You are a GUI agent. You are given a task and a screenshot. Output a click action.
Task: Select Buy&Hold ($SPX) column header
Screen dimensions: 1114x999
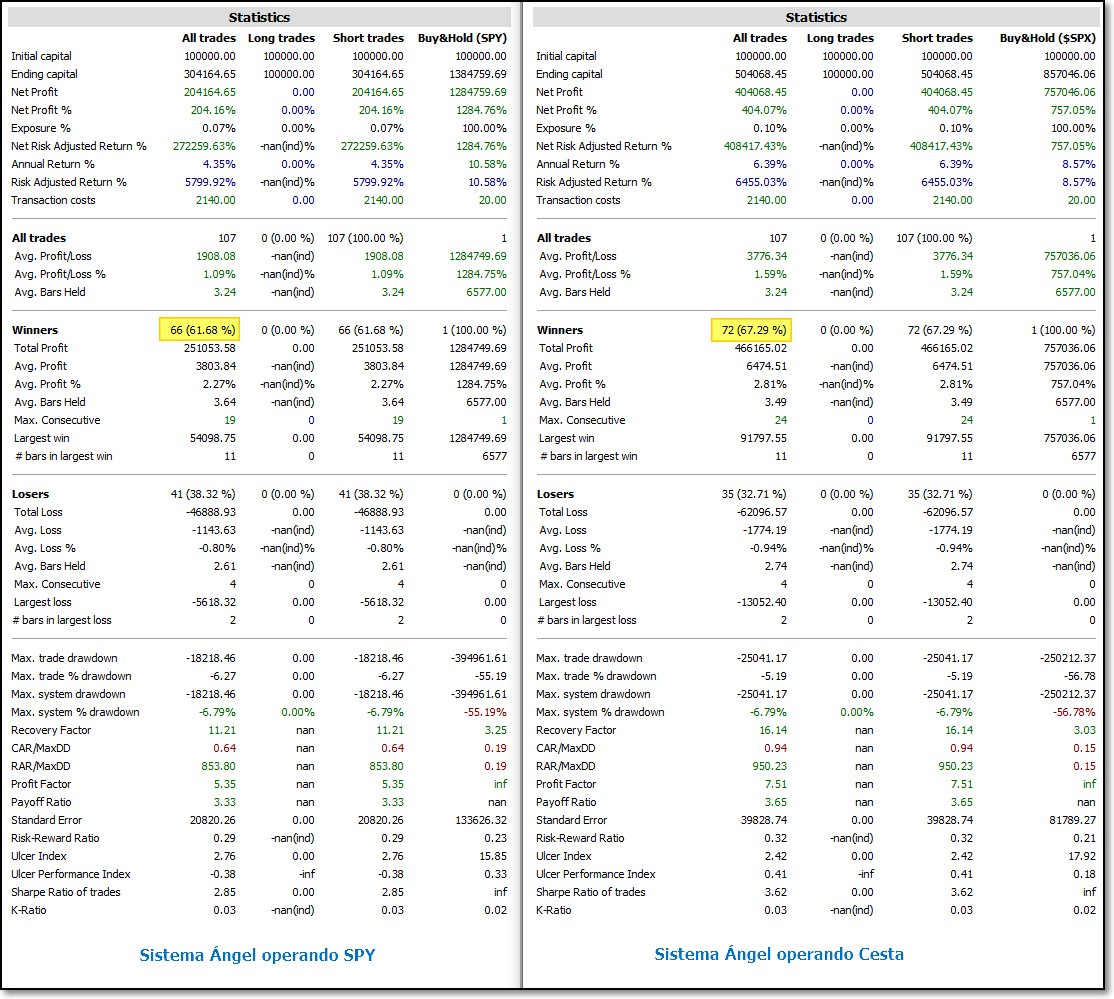click(1047, 38)
